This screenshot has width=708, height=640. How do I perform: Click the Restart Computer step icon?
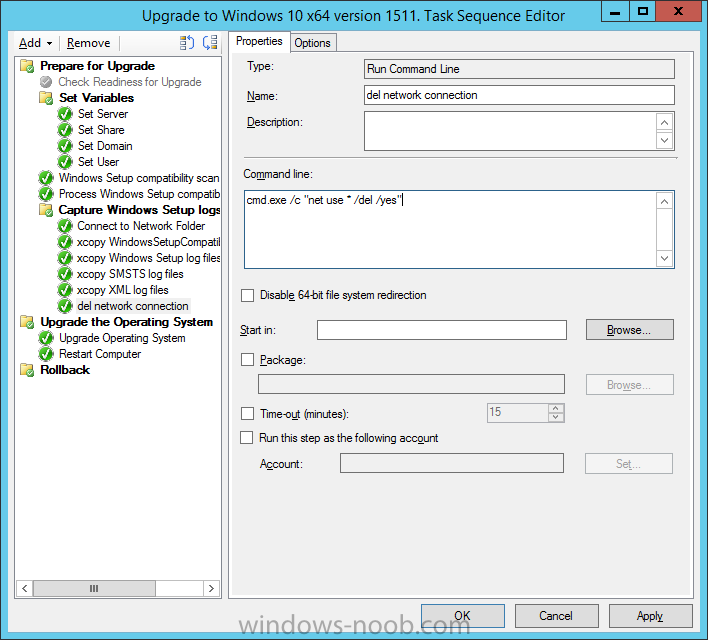tap(46, 354)
